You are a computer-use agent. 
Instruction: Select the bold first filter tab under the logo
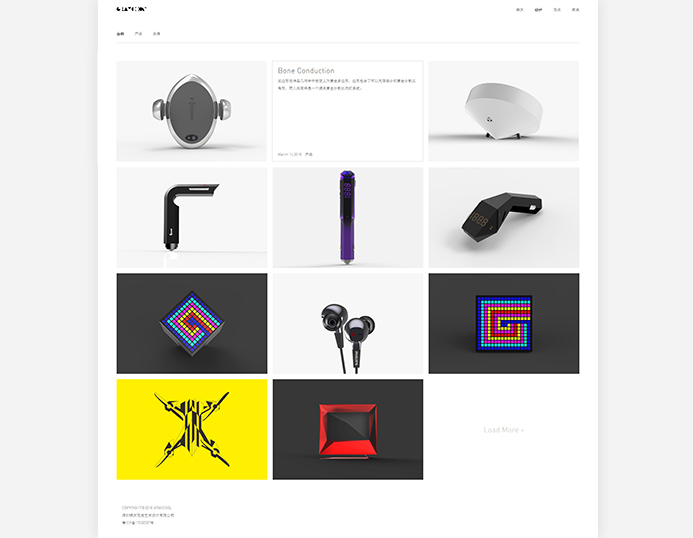[120, 34]
